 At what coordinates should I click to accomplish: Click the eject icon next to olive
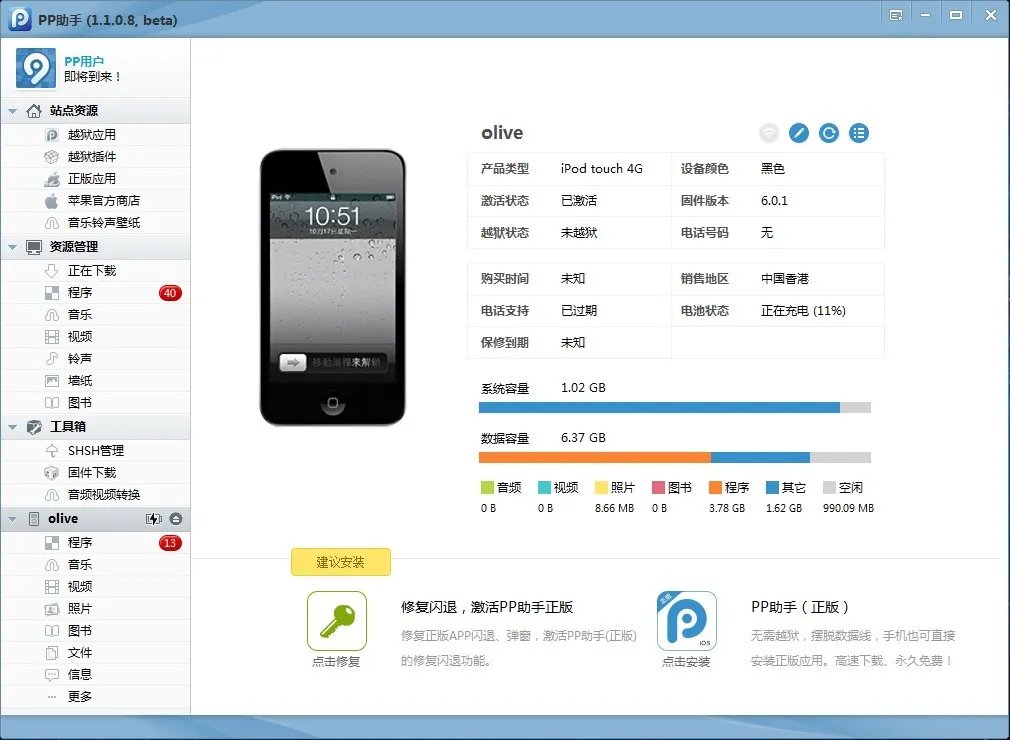176,519
